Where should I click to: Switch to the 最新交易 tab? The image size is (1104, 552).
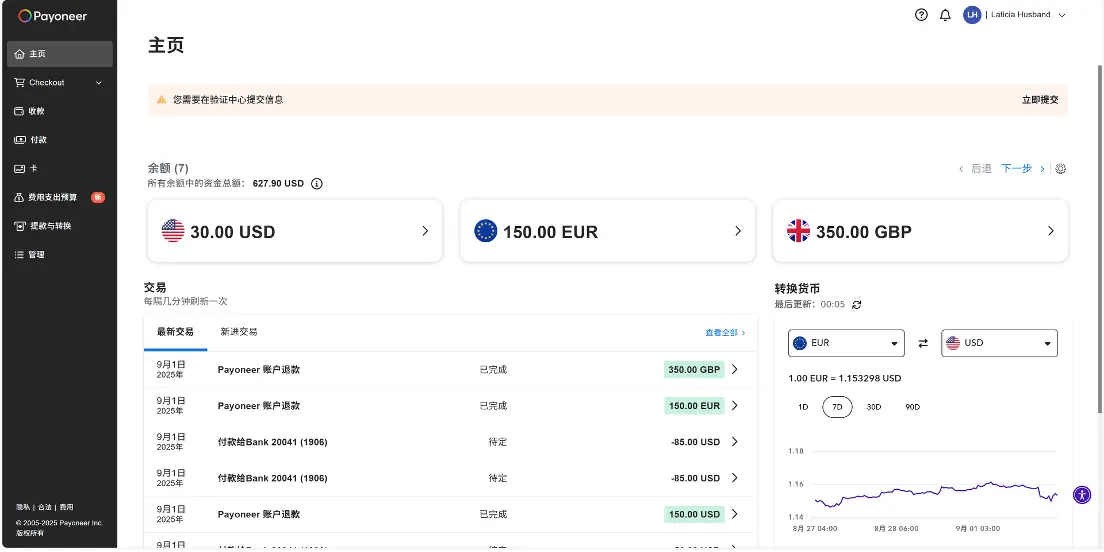175,332
